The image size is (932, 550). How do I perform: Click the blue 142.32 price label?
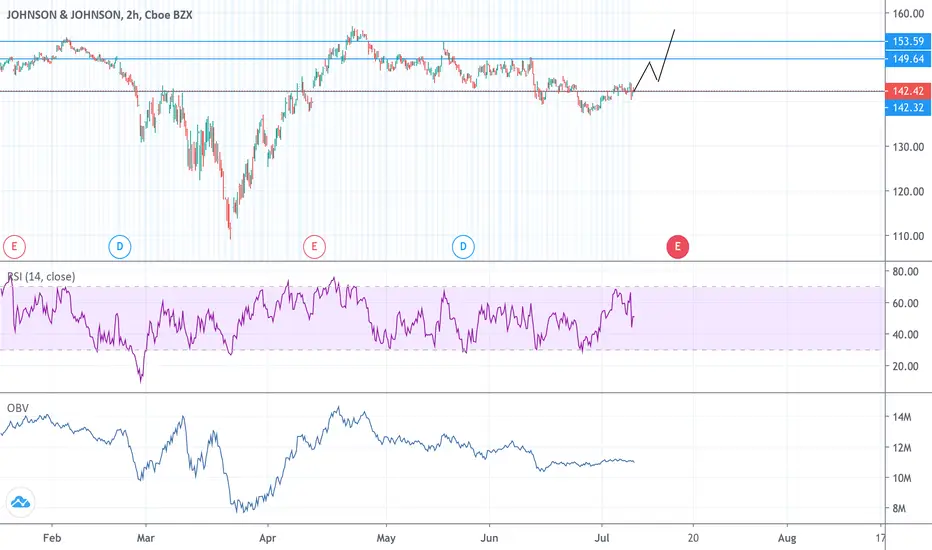point(908,108)
